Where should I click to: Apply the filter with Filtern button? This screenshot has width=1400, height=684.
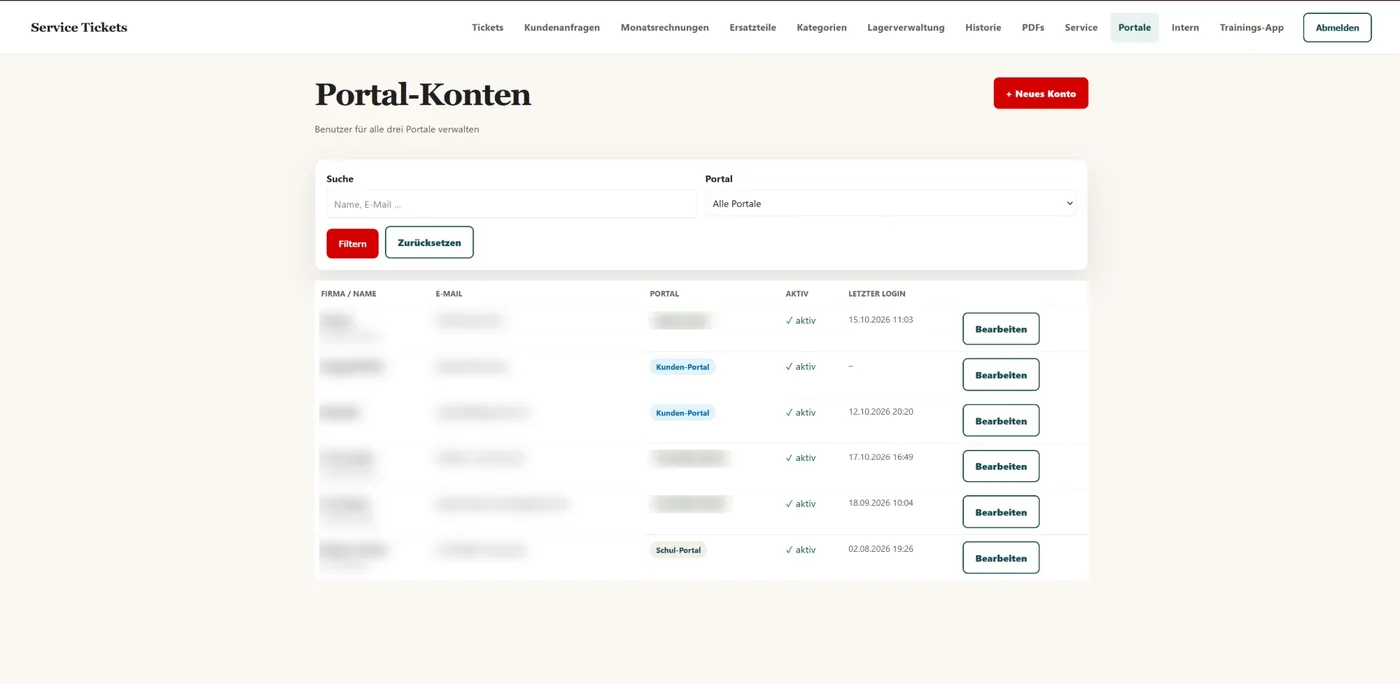352,243
